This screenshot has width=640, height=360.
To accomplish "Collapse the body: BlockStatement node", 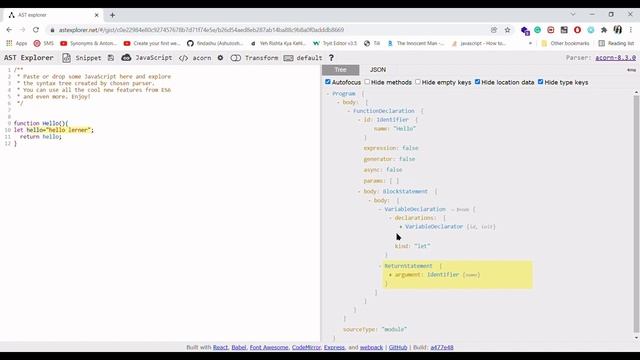I will pyautogui.click(x=359, y=191).
